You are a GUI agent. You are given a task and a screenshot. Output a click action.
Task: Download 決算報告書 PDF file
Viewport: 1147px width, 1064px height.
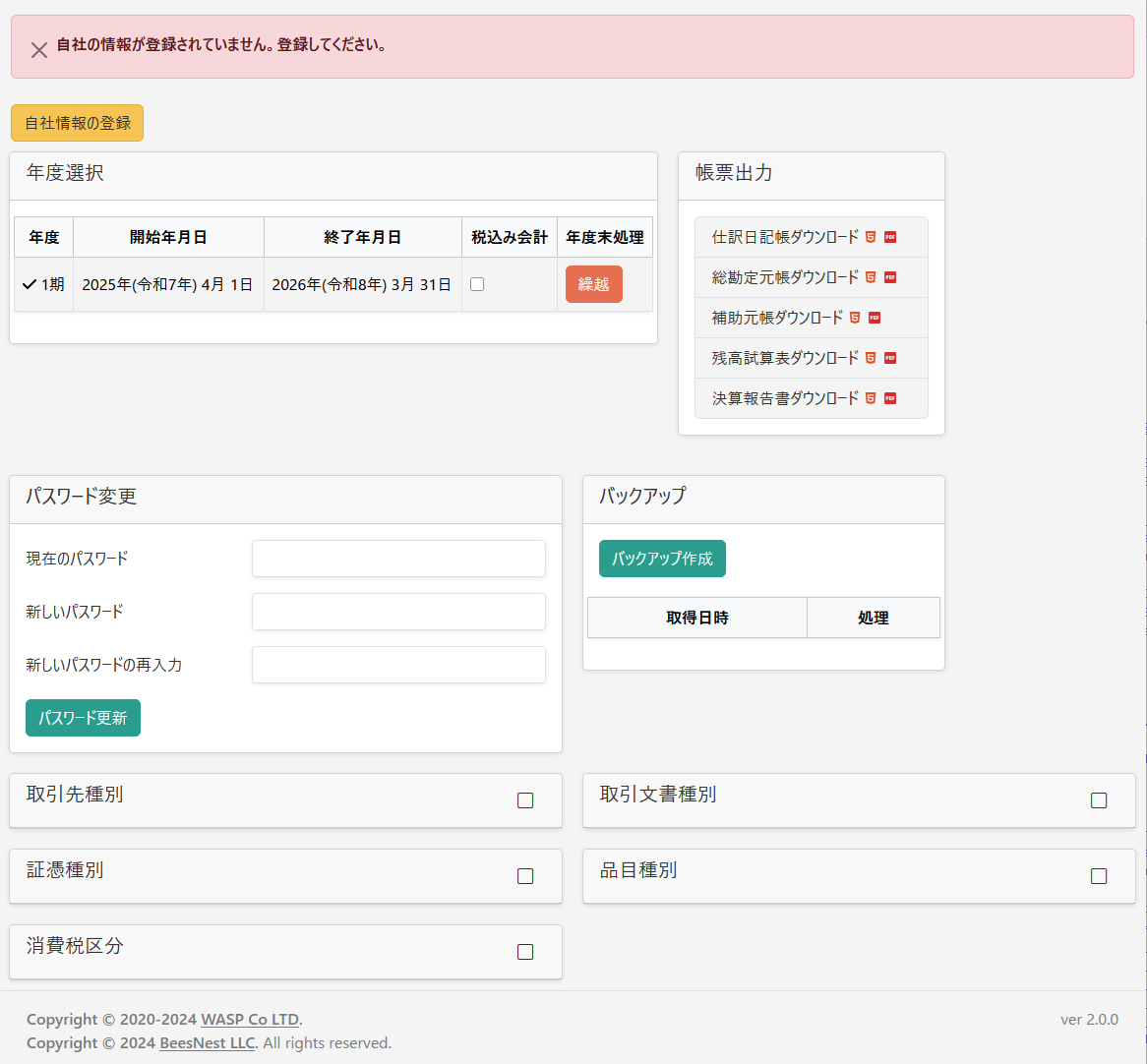pos(890,398)
